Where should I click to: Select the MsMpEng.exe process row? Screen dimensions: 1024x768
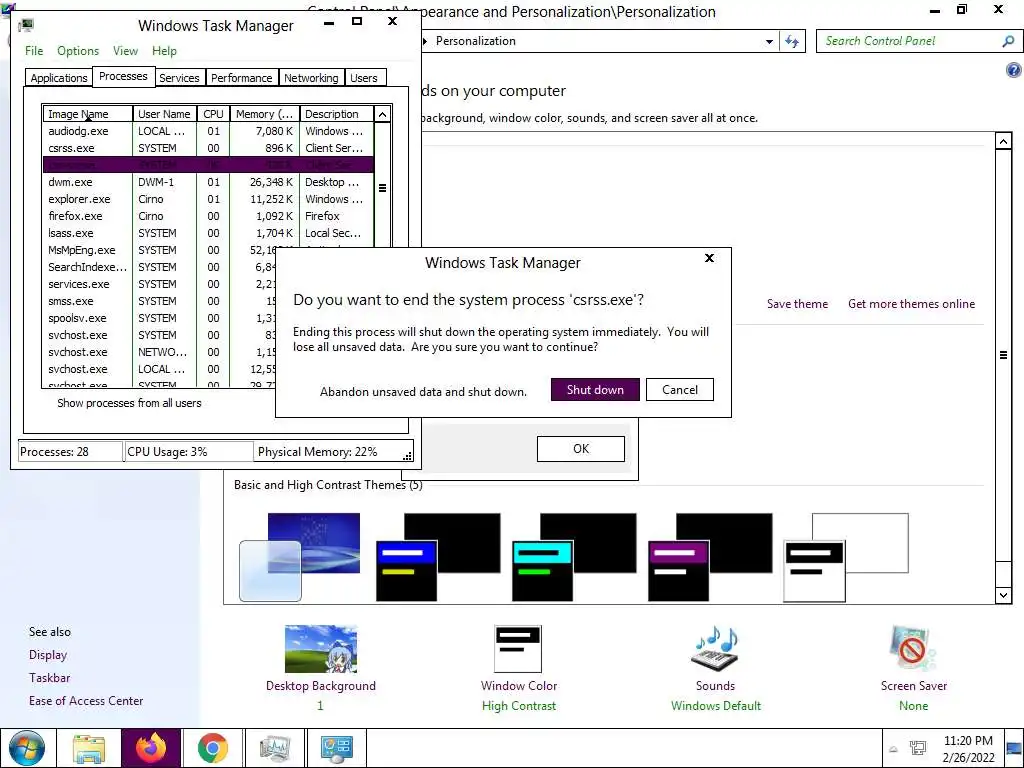click(x=159, y=250)
